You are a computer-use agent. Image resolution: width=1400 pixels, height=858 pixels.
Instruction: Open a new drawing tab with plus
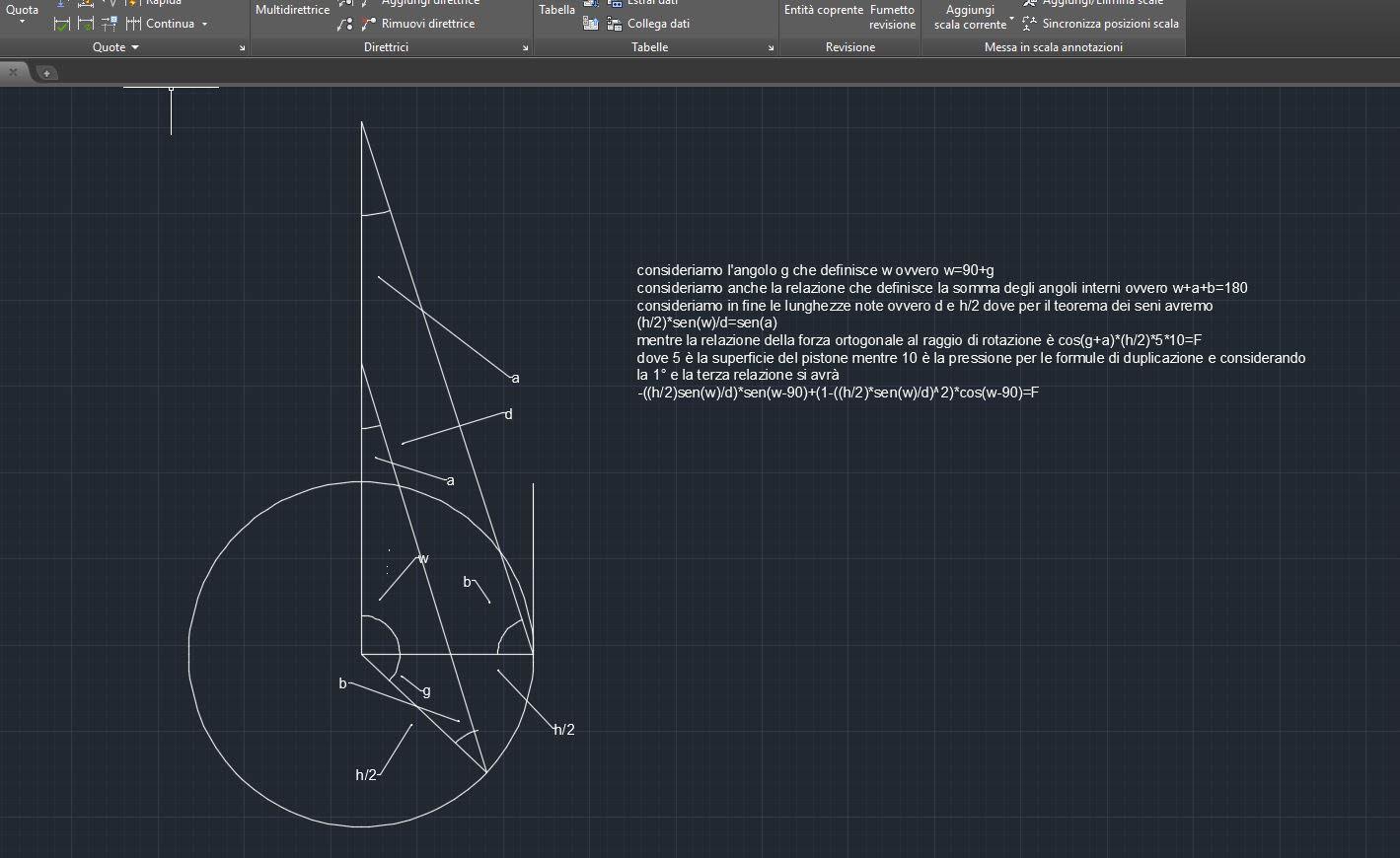46,73
